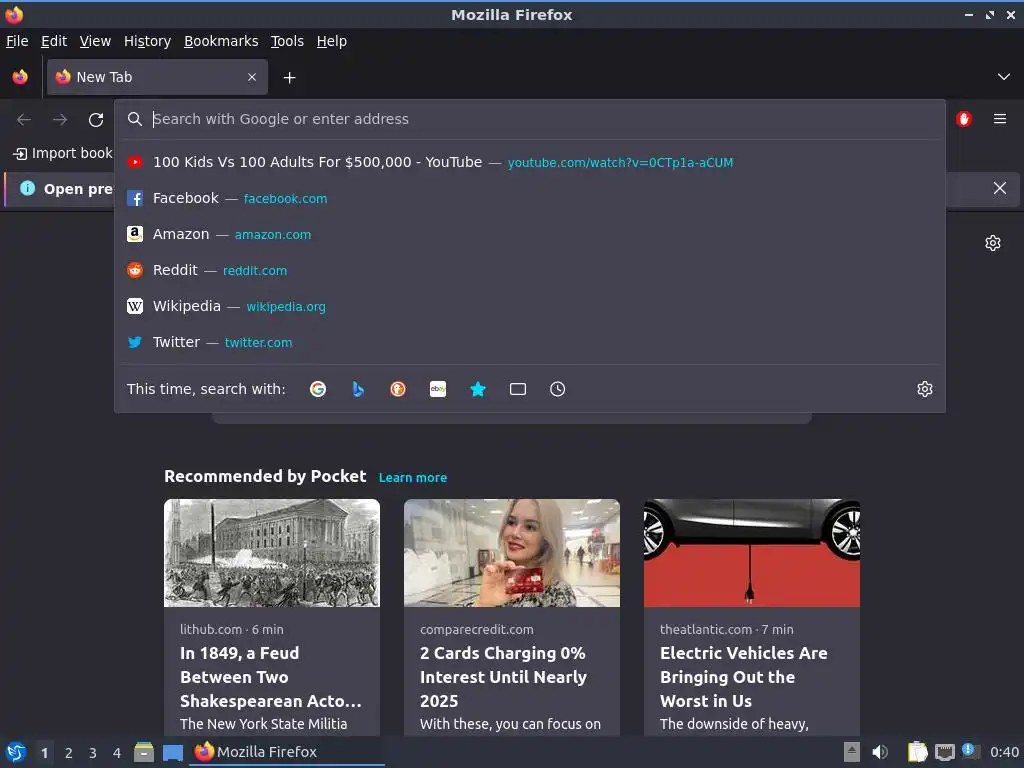Image resolution: width=1024 pixels, height=768 pixels.
Task: Search this time with DuckDuckGo icon
Action: pyautogui.click(x=398, y=389)
